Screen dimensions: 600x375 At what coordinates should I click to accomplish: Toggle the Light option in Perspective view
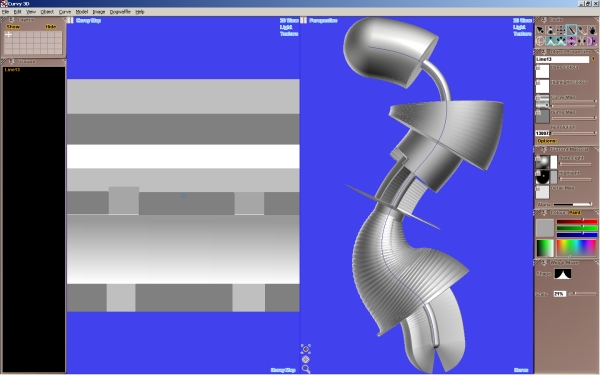coord(519,27)
